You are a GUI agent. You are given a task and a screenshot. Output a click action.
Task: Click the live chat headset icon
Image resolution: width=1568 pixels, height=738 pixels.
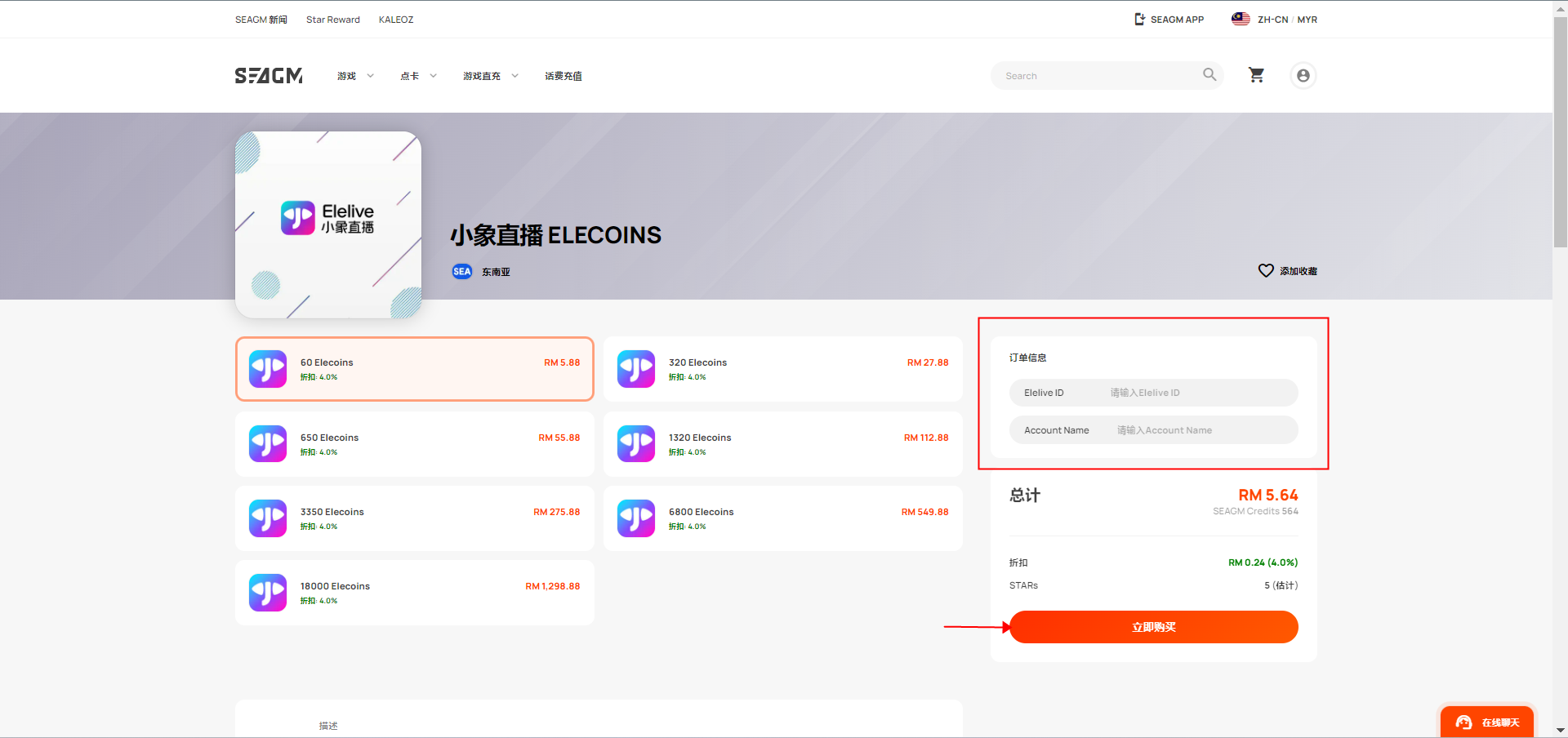click(1463, 722)
